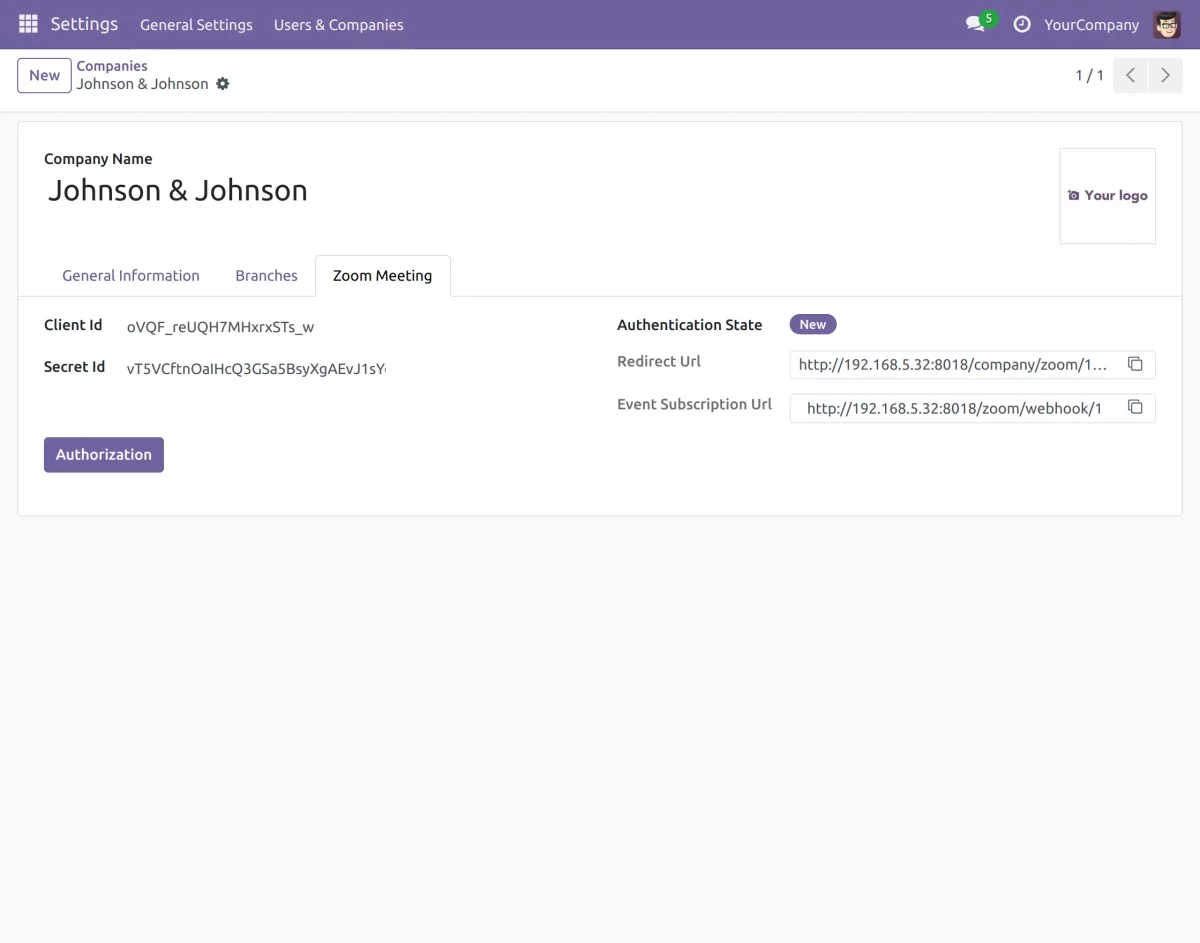Image resolution: width=1200 pixels, height=943 pixels.
Task: Go to the next record arrow
Action: 1165,75
